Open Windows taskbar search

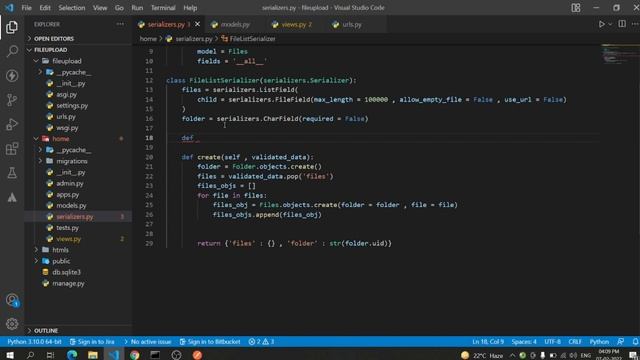coord(30,355)
